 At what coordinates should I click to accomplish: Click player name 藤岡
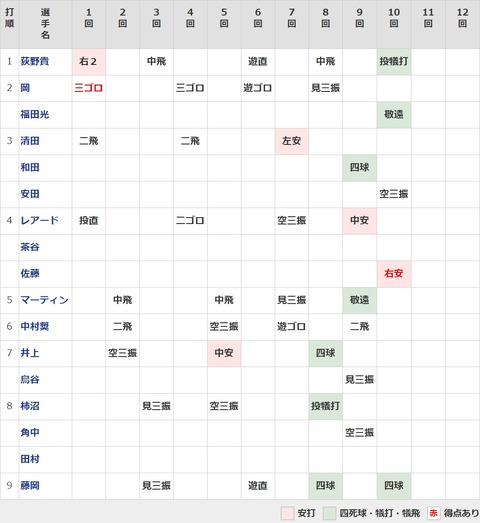pos(30,485)
